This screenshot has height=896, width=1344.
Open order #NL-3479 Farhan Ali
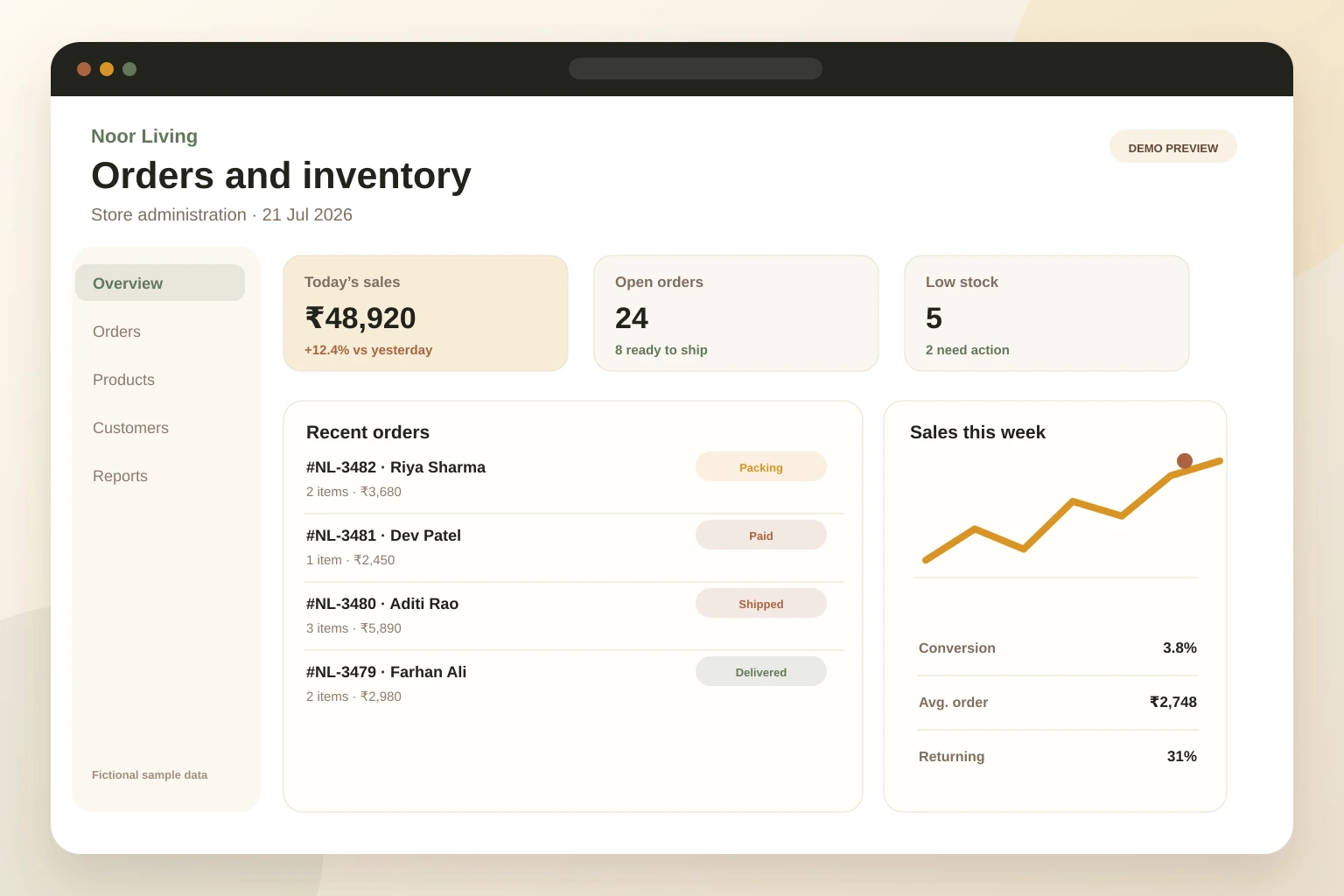(386, 672)
